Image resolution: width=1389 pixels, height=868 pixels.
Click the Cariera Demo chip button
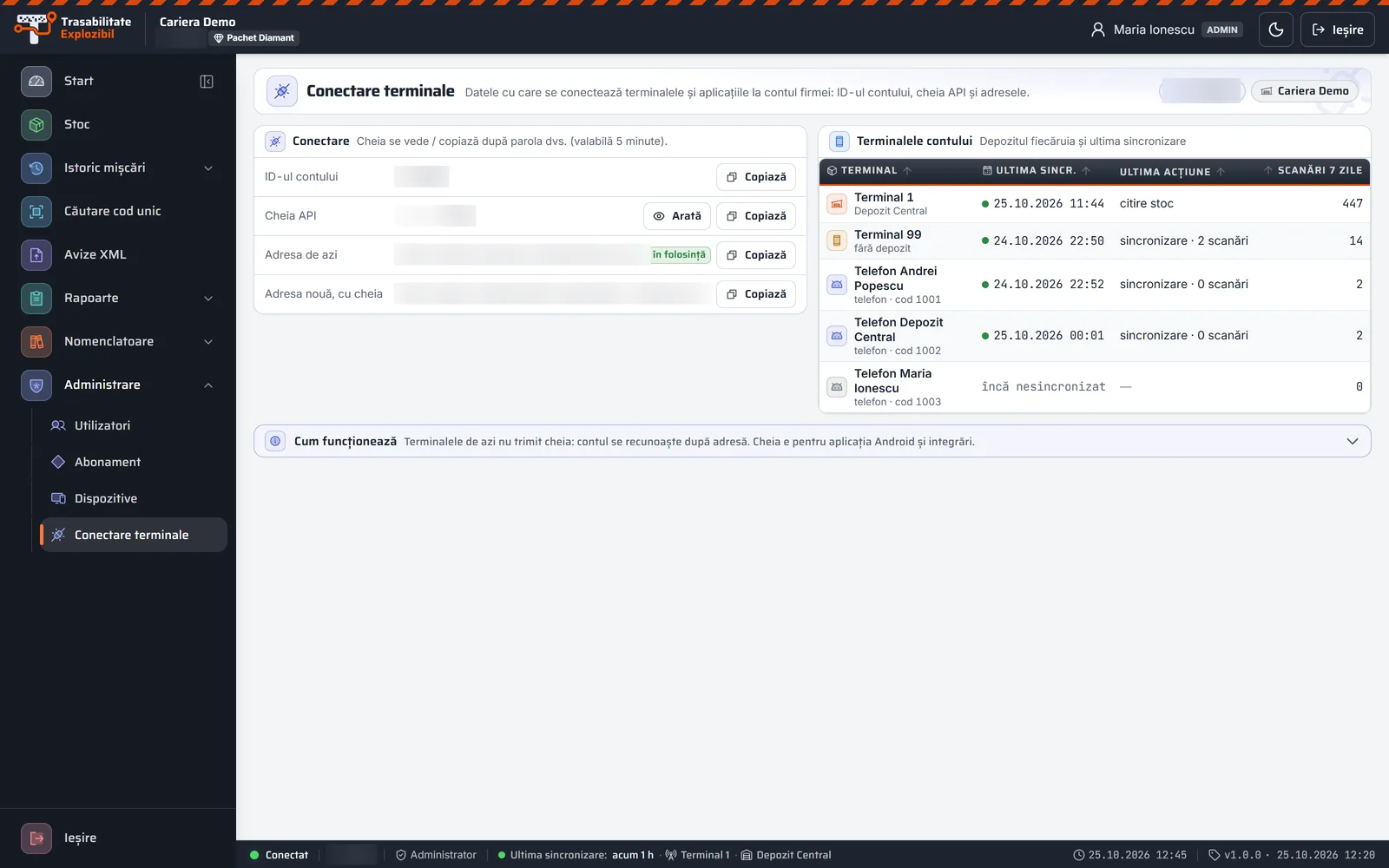pos(1305,90)
